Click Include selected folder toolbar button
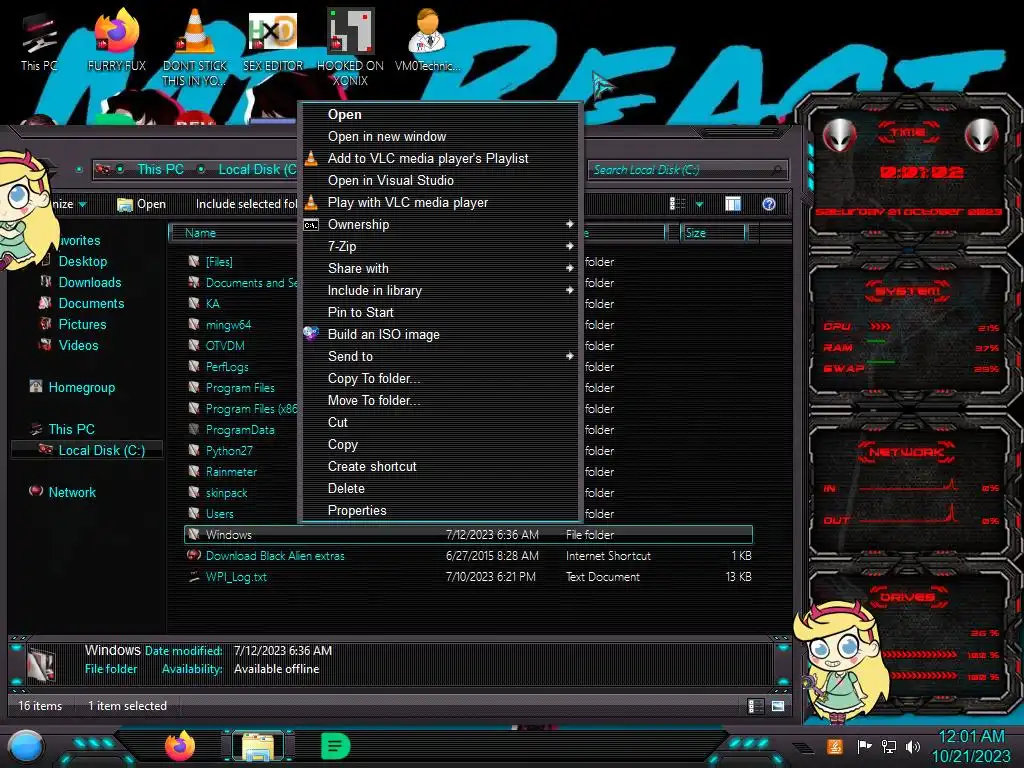The height and width of the screenshot is (768, 1024). coord(246,204)
